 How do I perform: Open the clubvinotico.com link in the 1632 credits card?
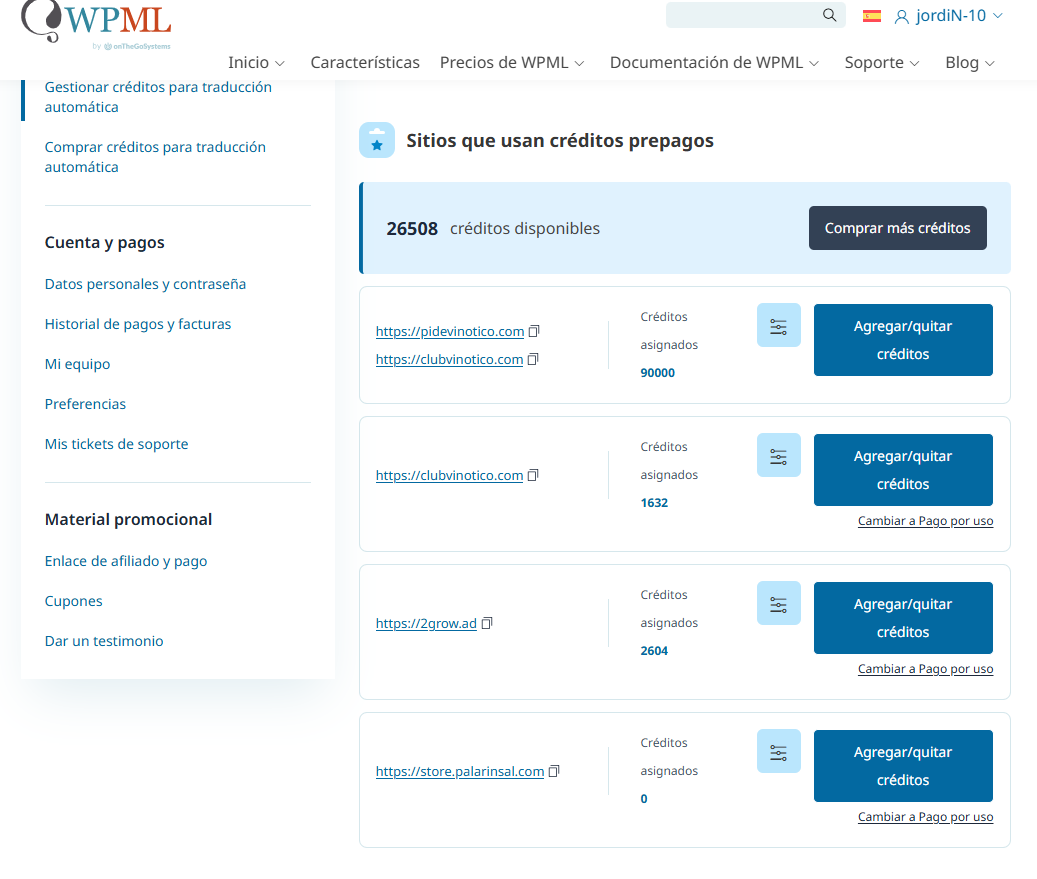point(449,476)
